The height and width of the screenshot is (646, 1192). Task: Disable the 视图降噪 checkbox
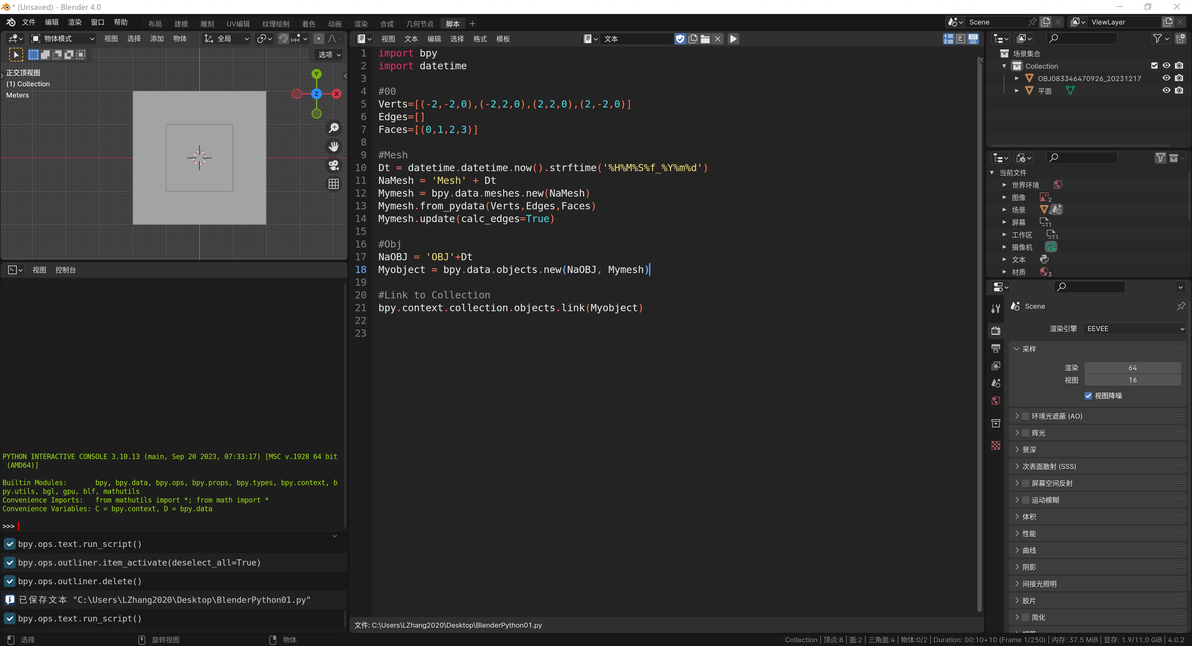(x=1089, y=396)
